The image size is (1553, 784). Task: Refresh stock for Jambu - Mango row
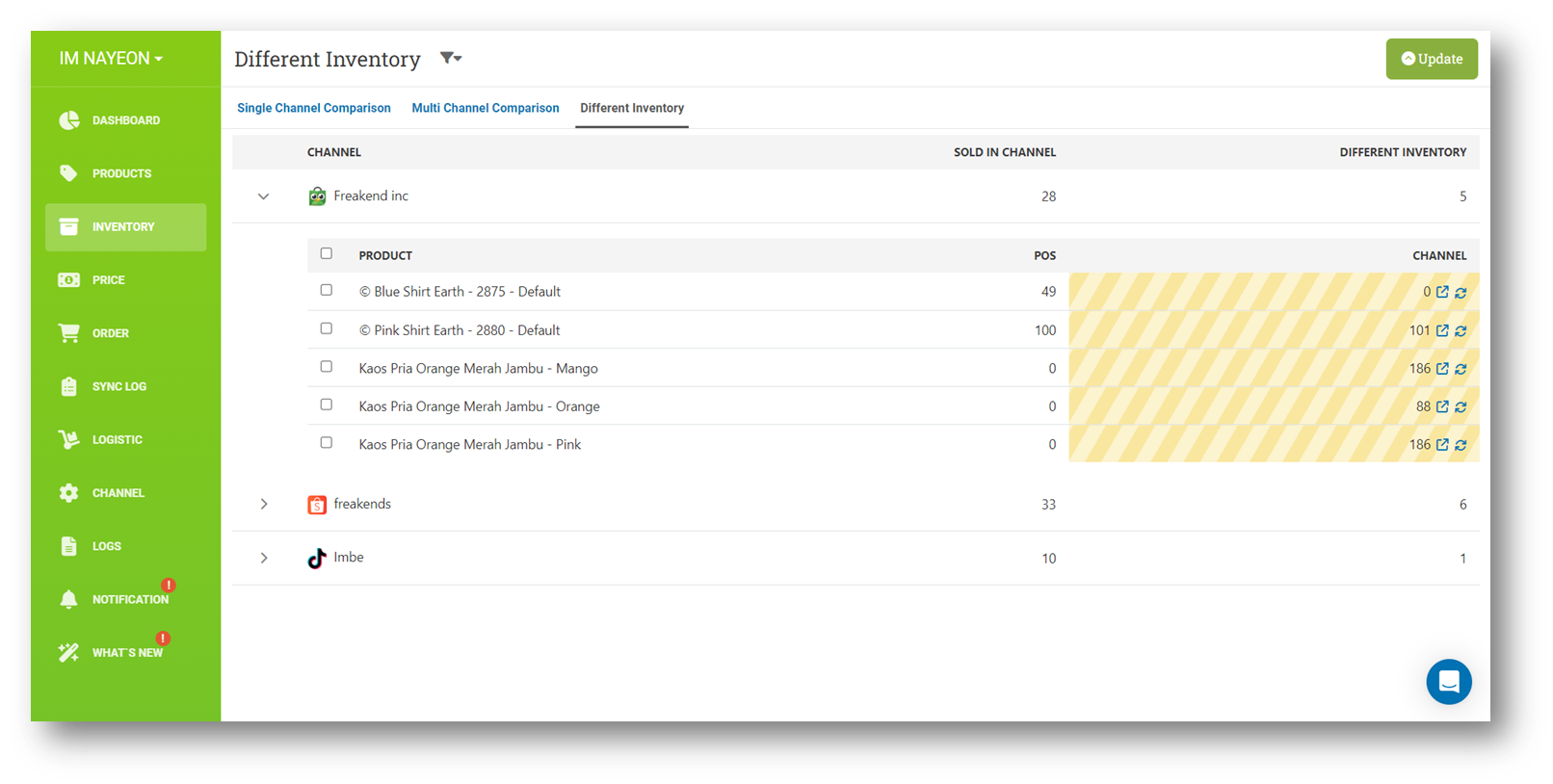pyautogui.click(x=1461, y=368)
